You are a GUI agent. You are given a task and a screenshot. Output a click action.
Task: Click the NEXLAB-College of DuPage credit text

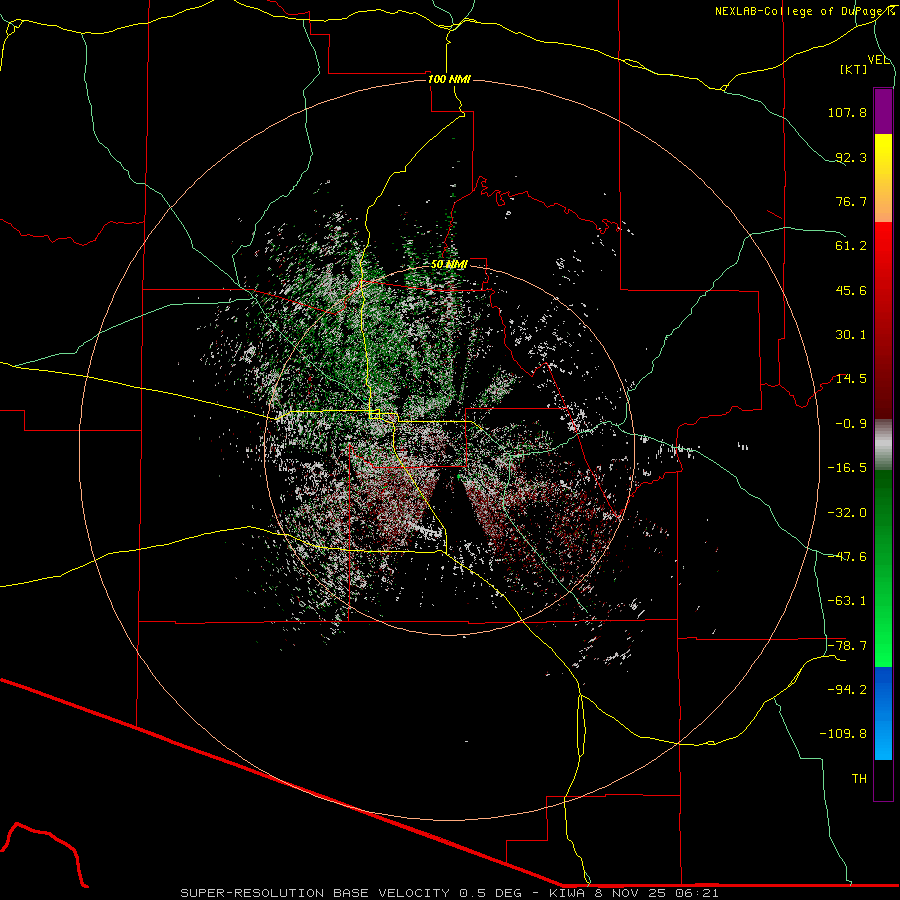[x=804, y=11]
